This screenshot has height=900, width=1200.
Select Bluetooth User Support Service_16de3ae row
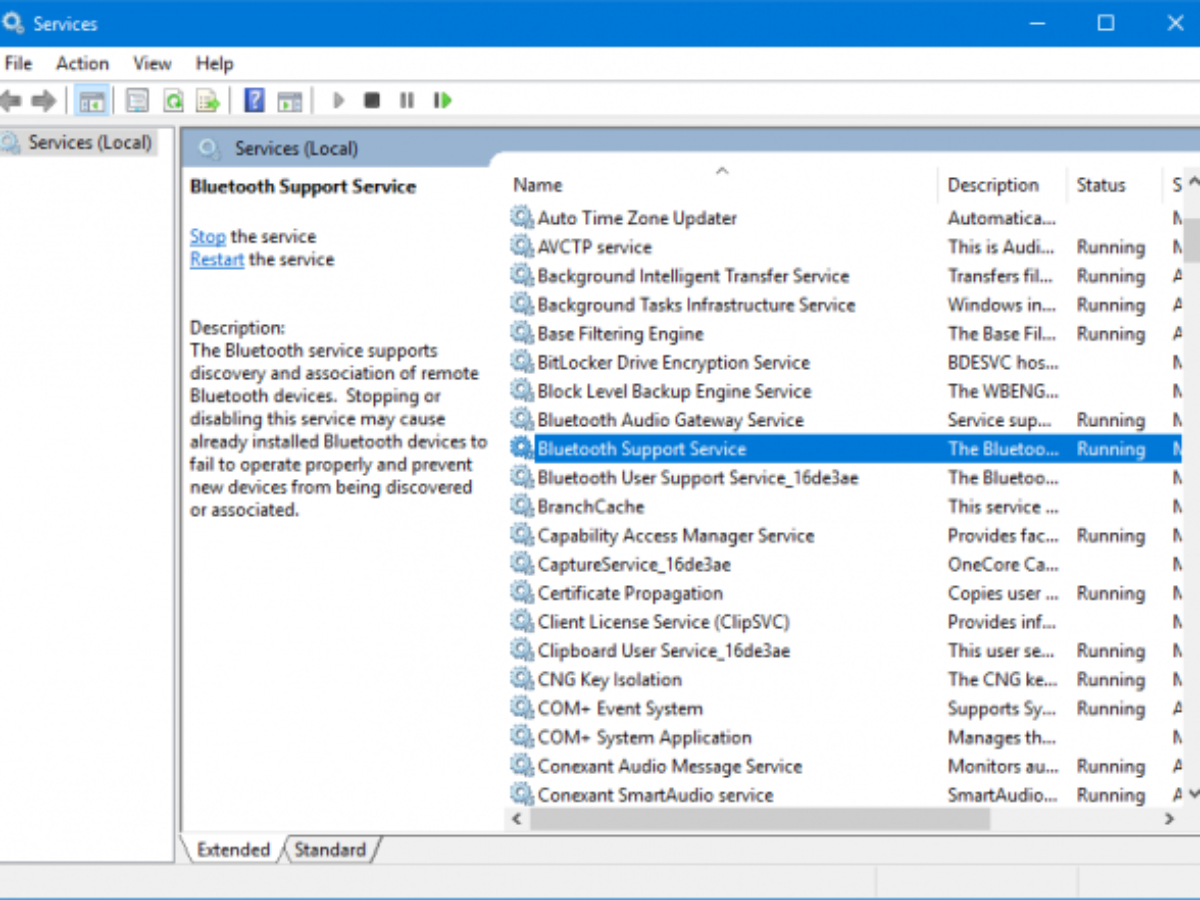pos(846,478)
